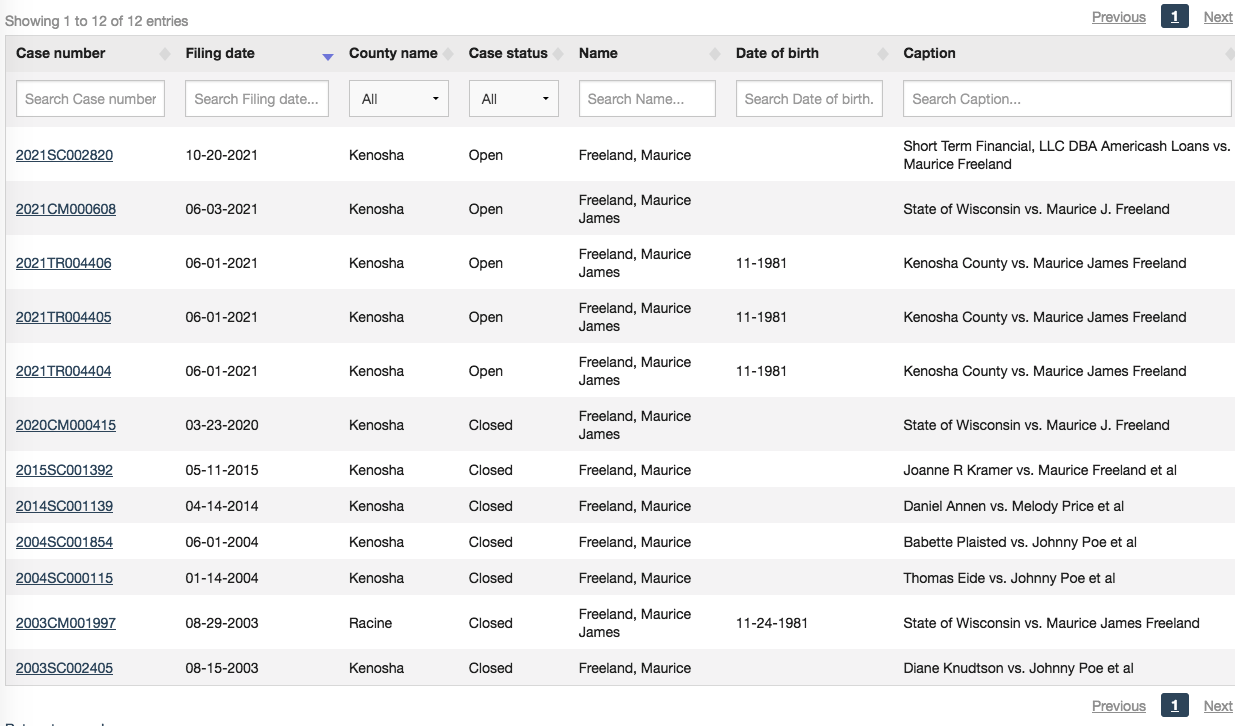The height and width of the screenshot is (726, 1235).
Task: Select caption Babette Plaisted vs. Johnny Poe
Action: pos(1020,542)
